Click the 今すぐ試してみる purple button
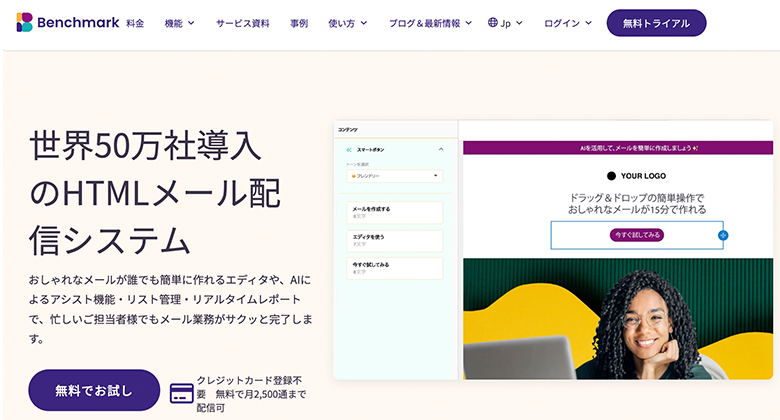The height and width of the screenshot is (420, 780). tap(637, 235)
